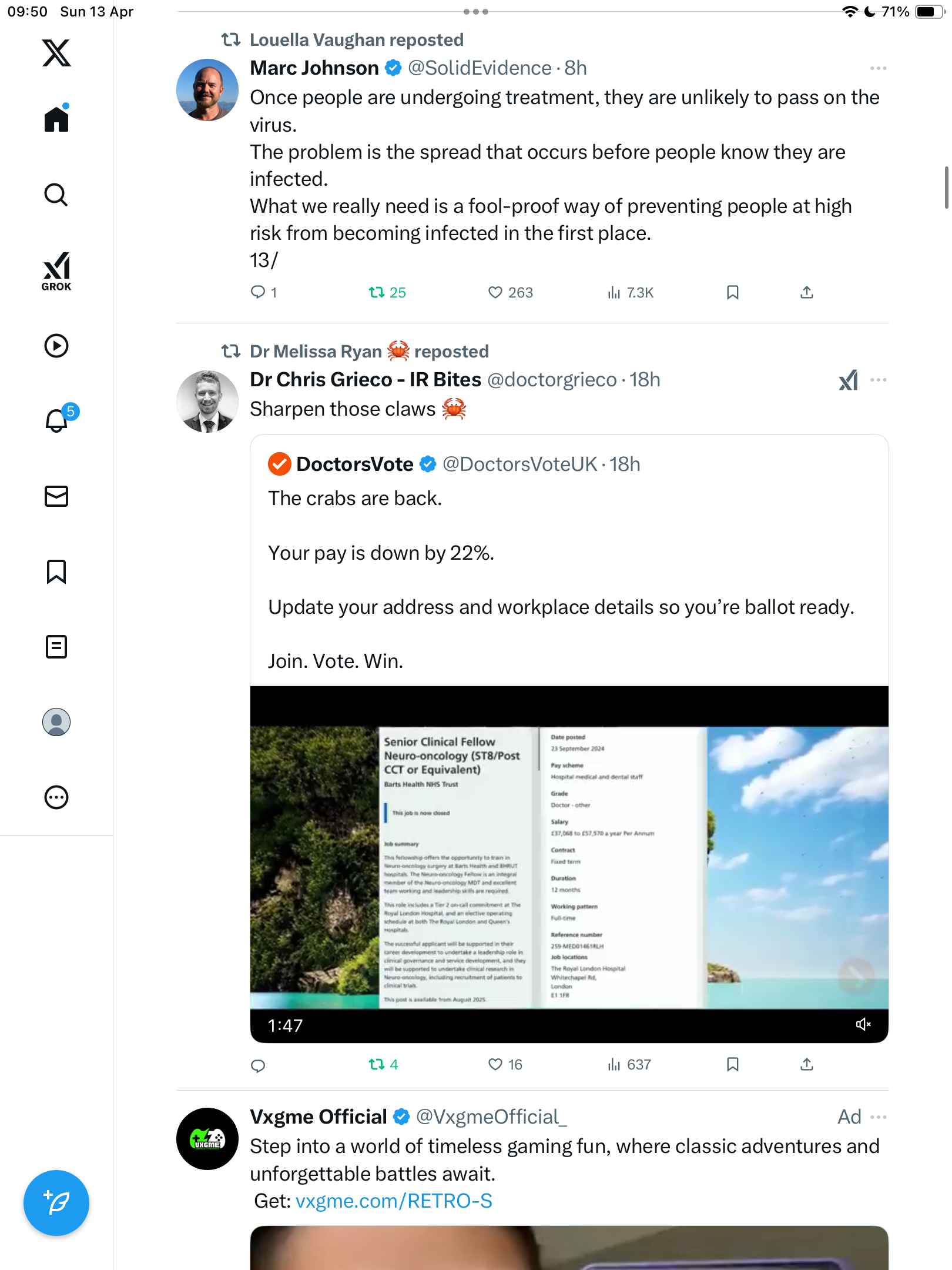Open more options on Marc Johnson's post
This screenshot has height=1270, width=952.
[x=879, y=69]
